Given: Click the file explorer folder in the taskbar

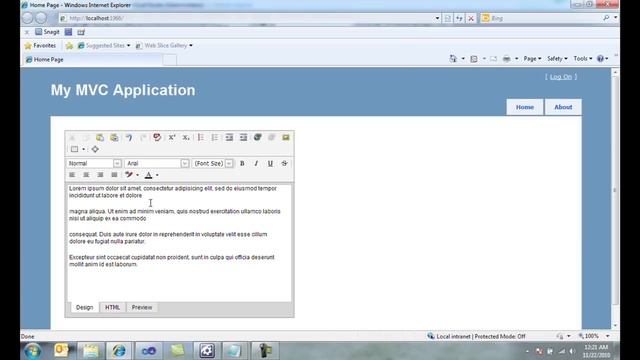Looking at the screenshot, I should 91,351.
